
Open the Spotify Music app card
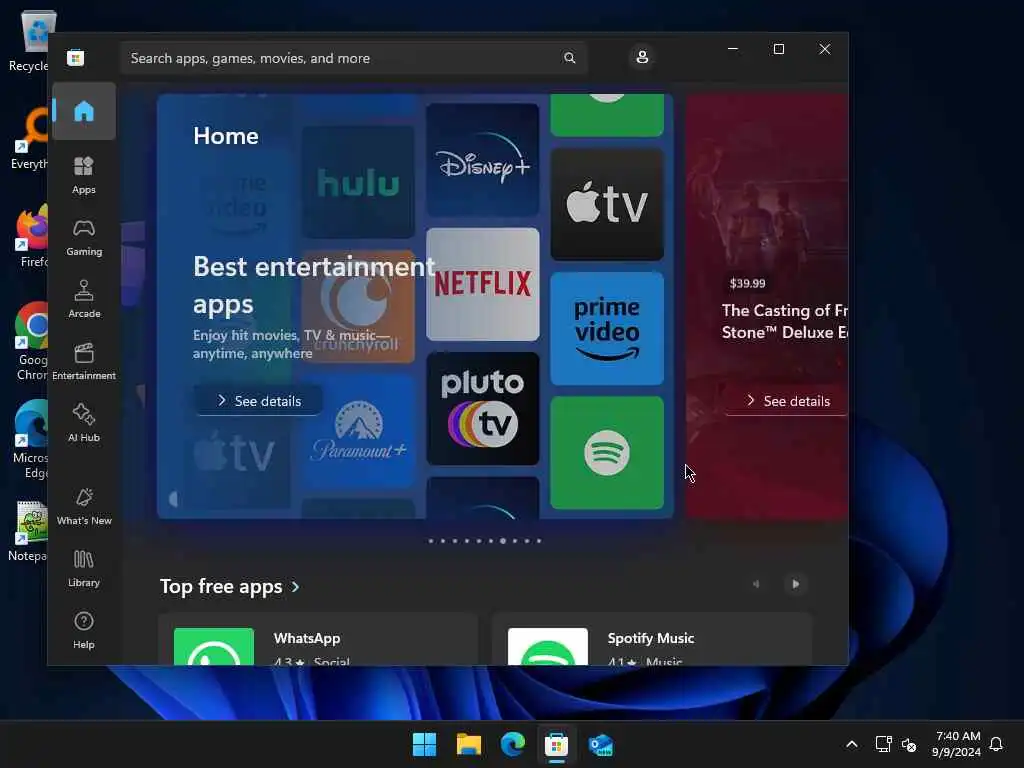coord(652,640)
